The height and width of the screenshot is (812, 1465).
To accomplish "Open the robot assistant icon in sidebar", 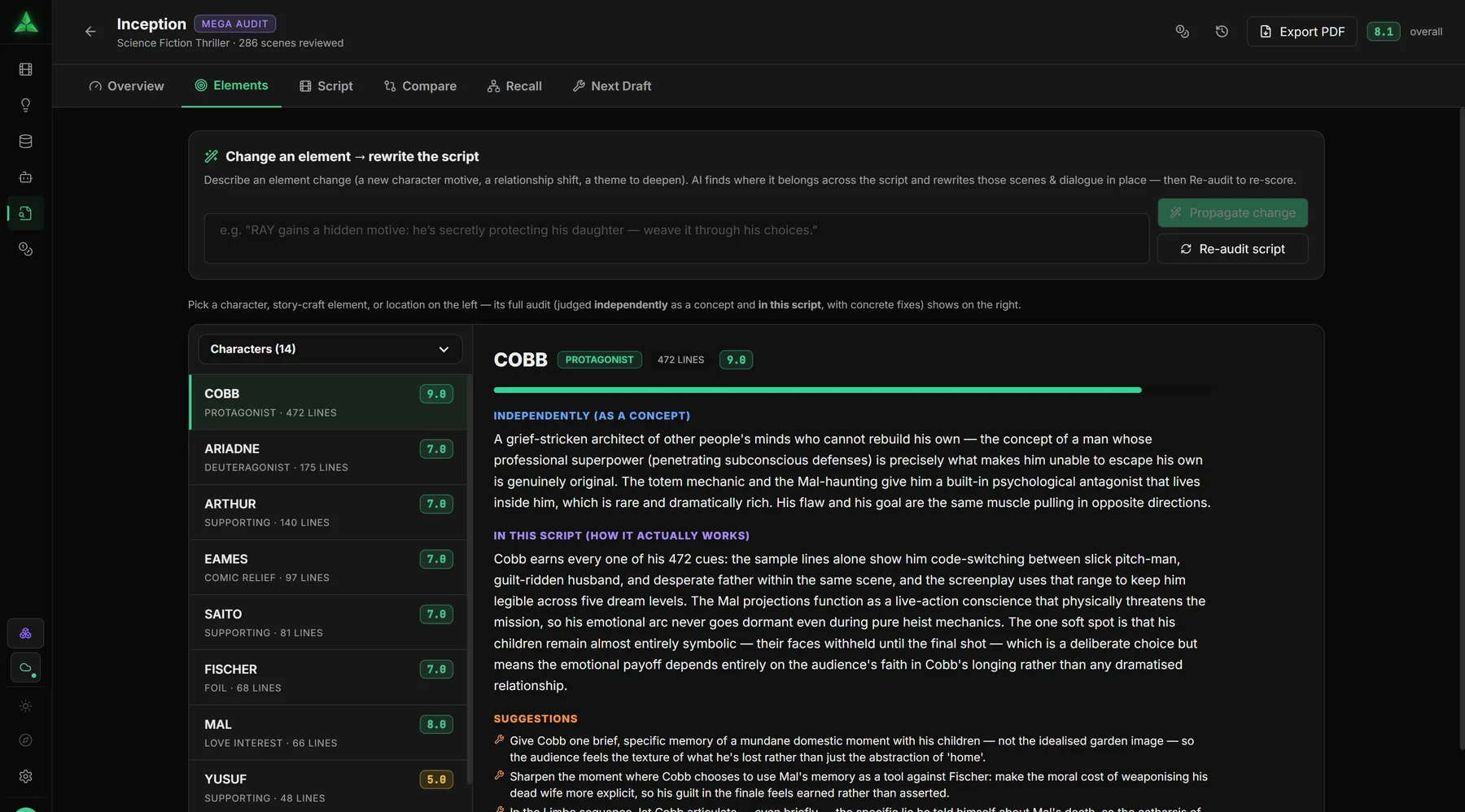I will tap(26, 177).
